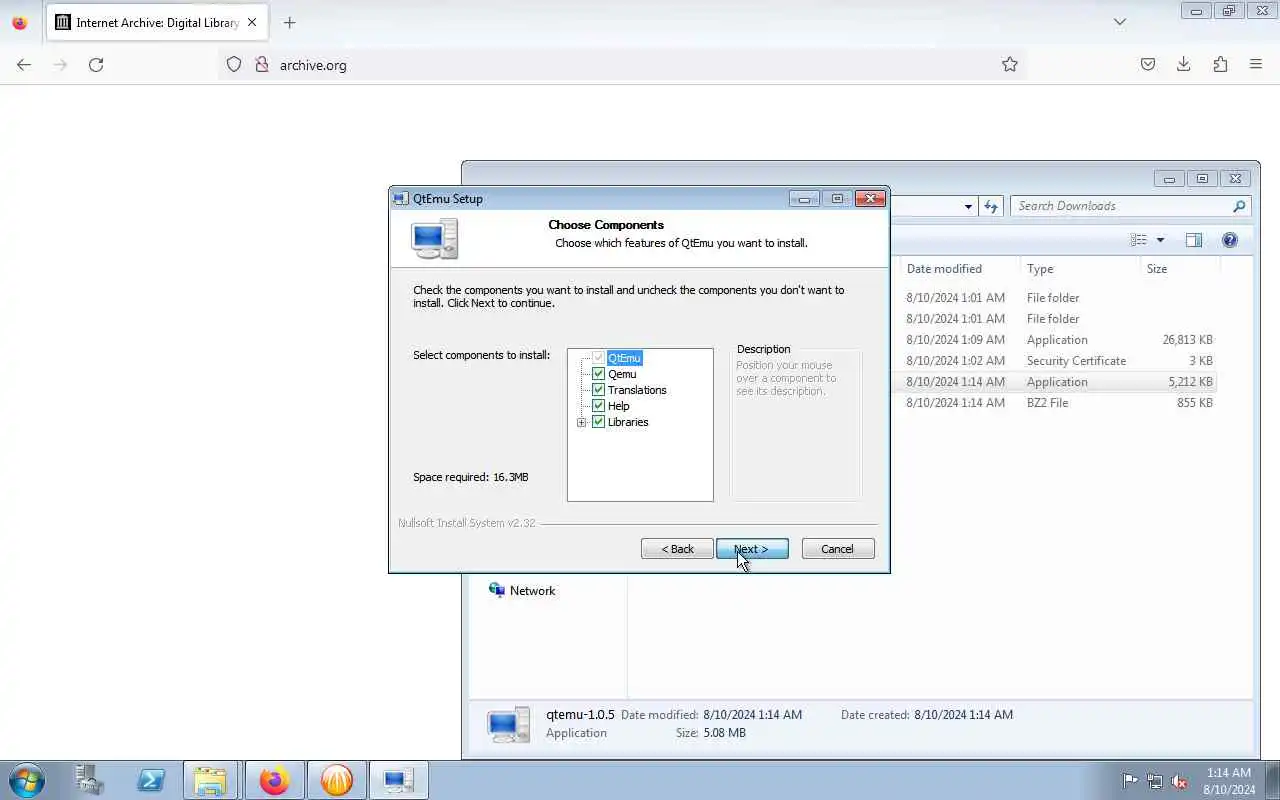
Task: Uncheck the Help component
Action: coord(599,406)
